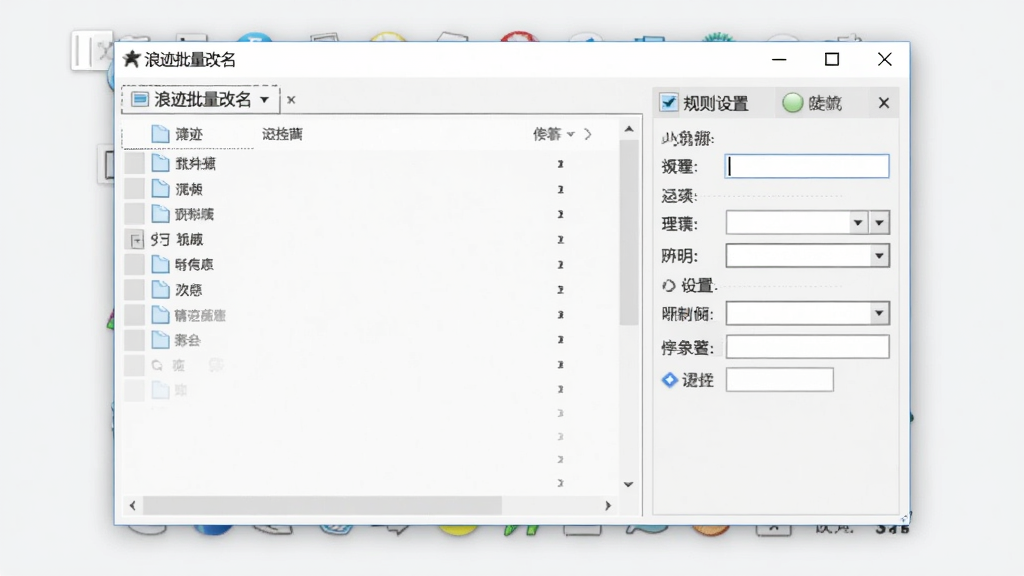Click the horizontal scrollbar's right arrow
Viewport: 1024px width, 576px height.
coord(608,505)
